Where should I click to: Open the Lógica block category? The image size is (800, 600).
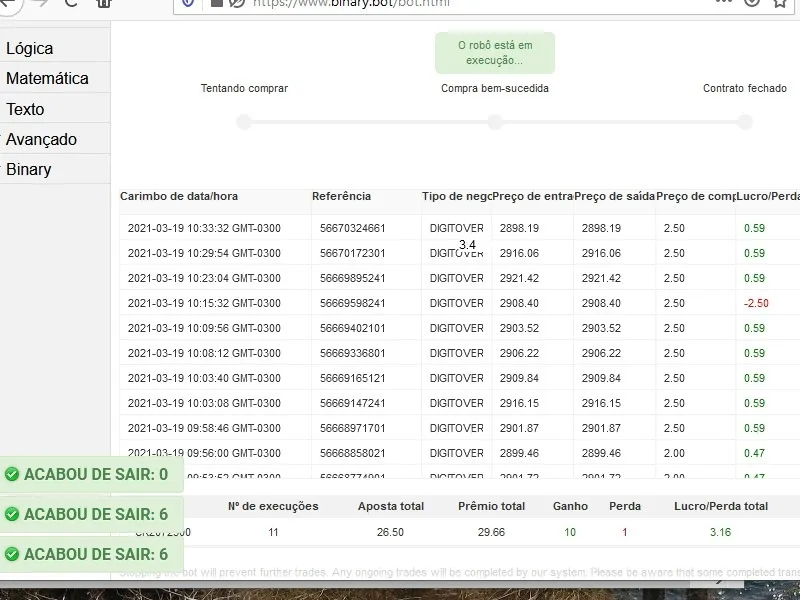click(30, 48)
